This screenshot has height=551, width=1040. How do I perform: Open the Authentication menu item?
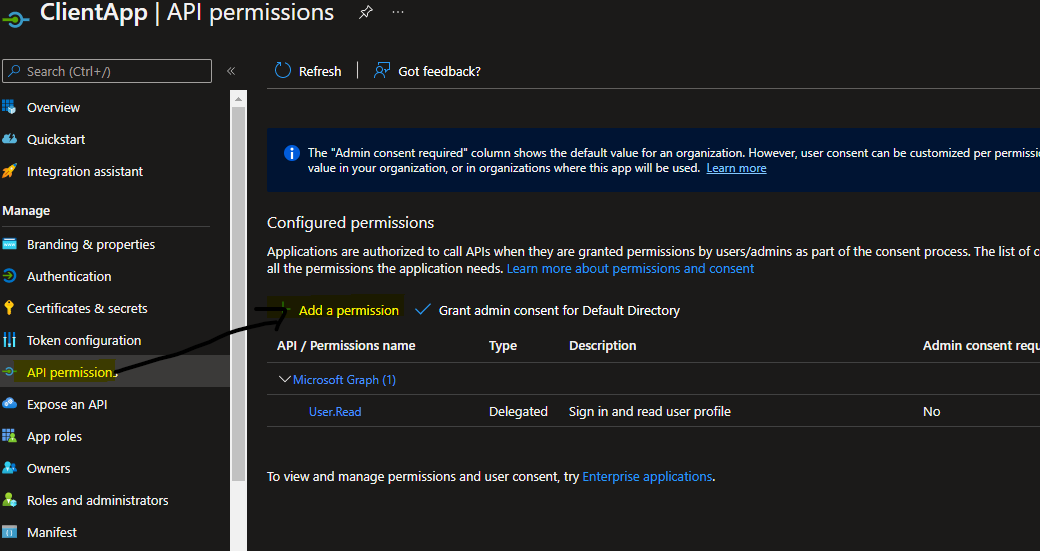tap(69, 276)
